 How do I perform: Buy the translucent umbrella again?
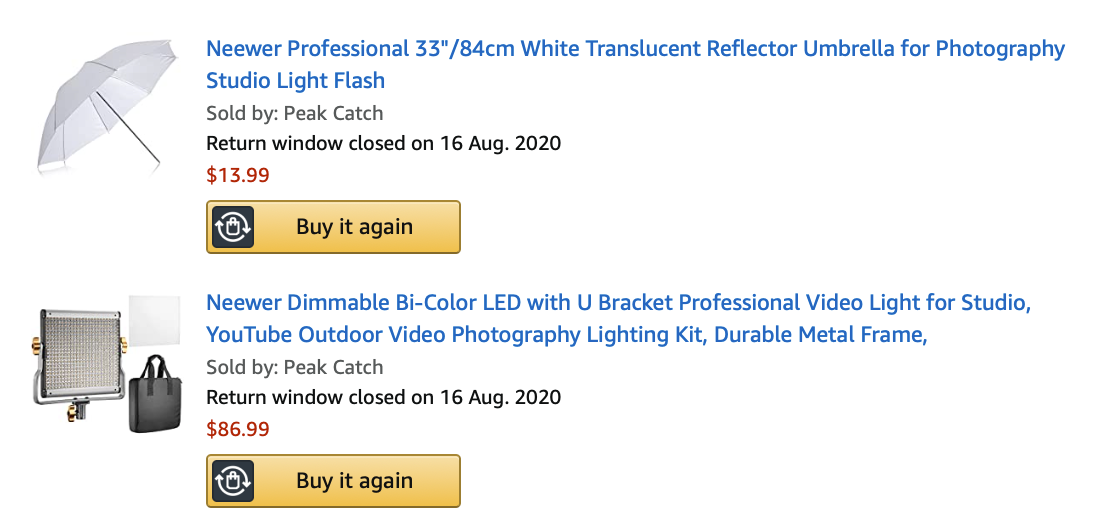333,227
